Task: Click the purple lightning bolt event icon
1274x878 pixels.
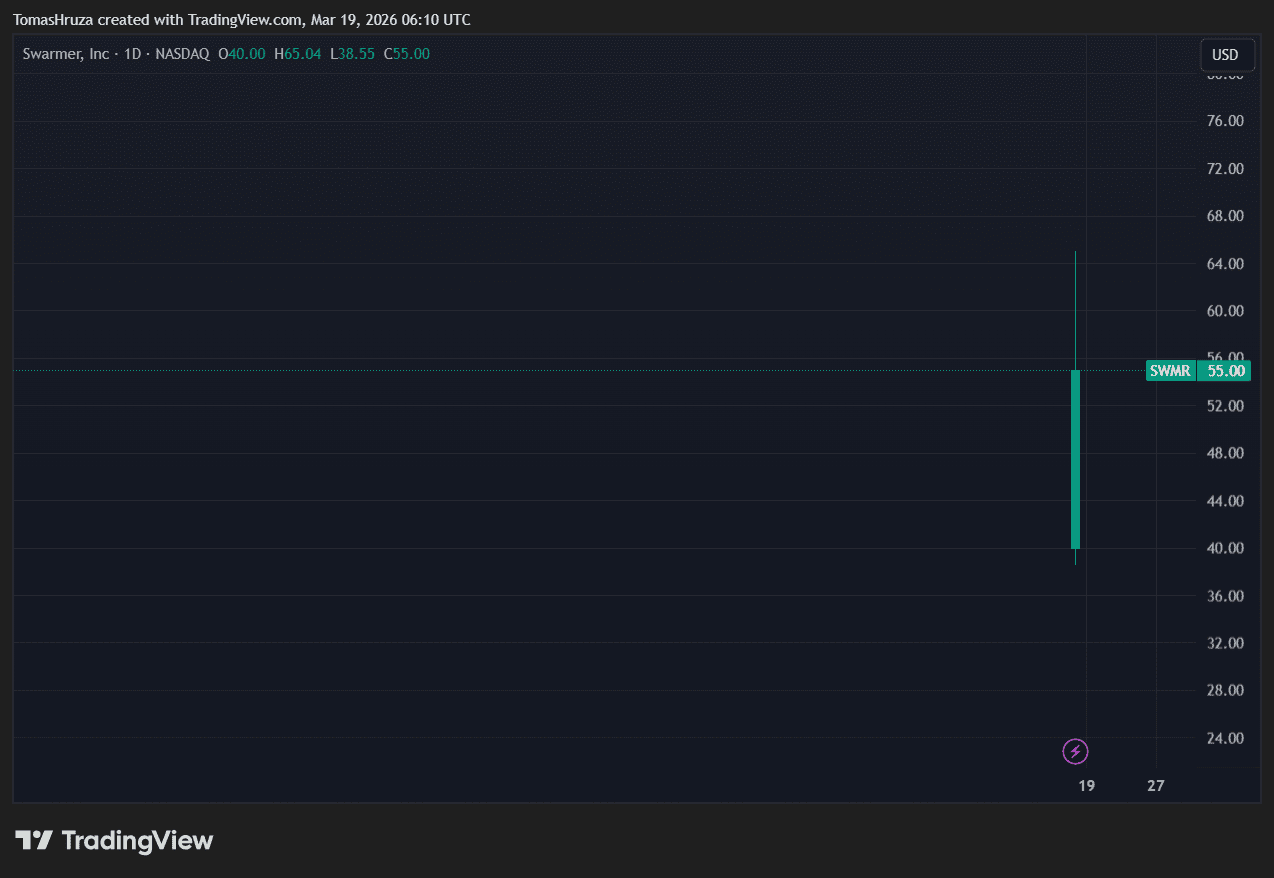Action: [x=1075, y=751]
